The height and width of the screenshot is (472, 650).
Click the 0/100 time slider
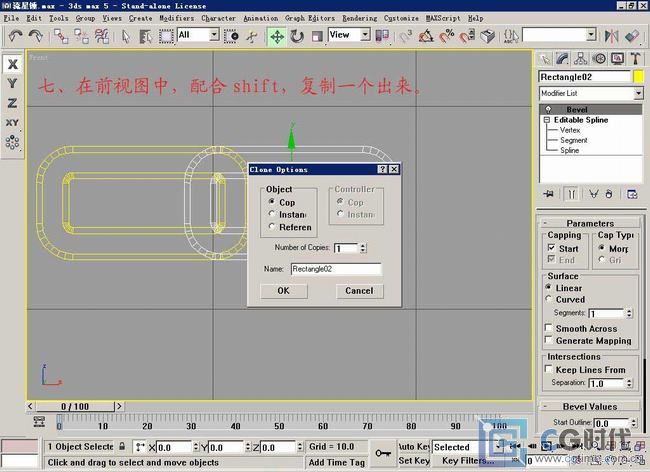[x=75, y=406]
